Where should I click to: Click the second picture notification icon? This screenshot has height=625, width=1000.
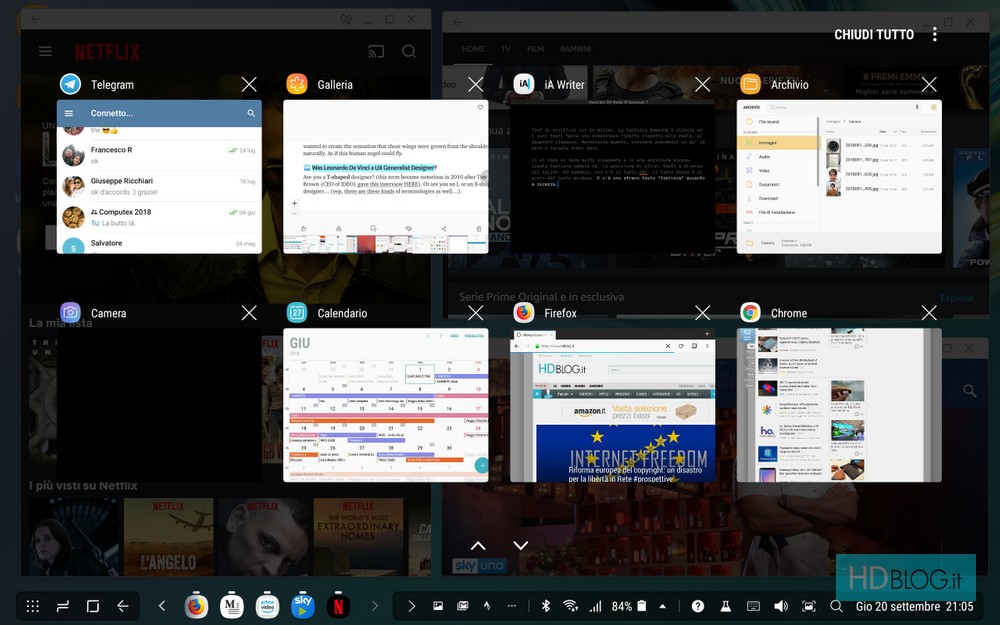tap(462, 606)
